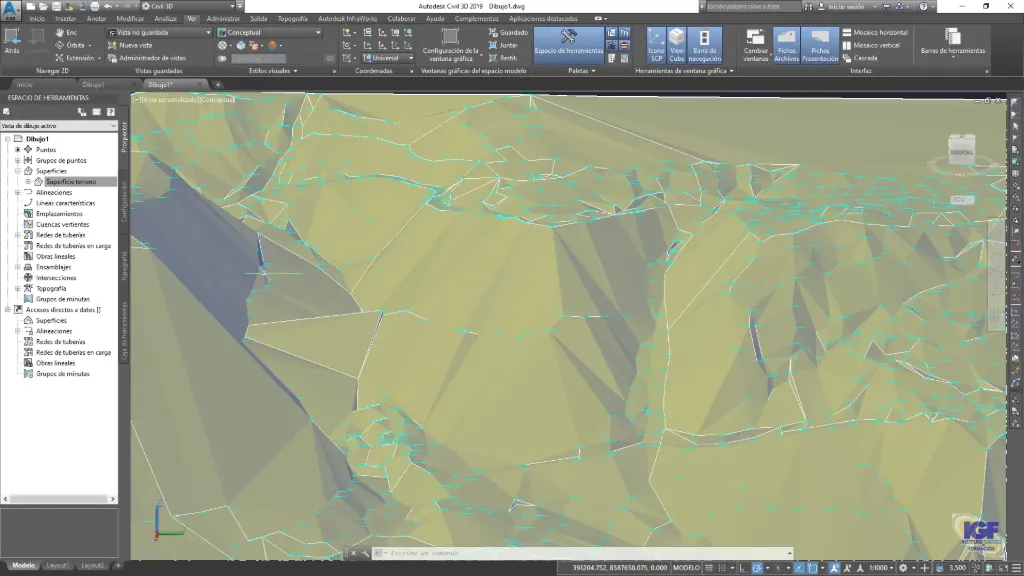Screen dimensions: 1024x576
Task: Open the Universal coordinate system dropdown
Action: coord(388,58)
